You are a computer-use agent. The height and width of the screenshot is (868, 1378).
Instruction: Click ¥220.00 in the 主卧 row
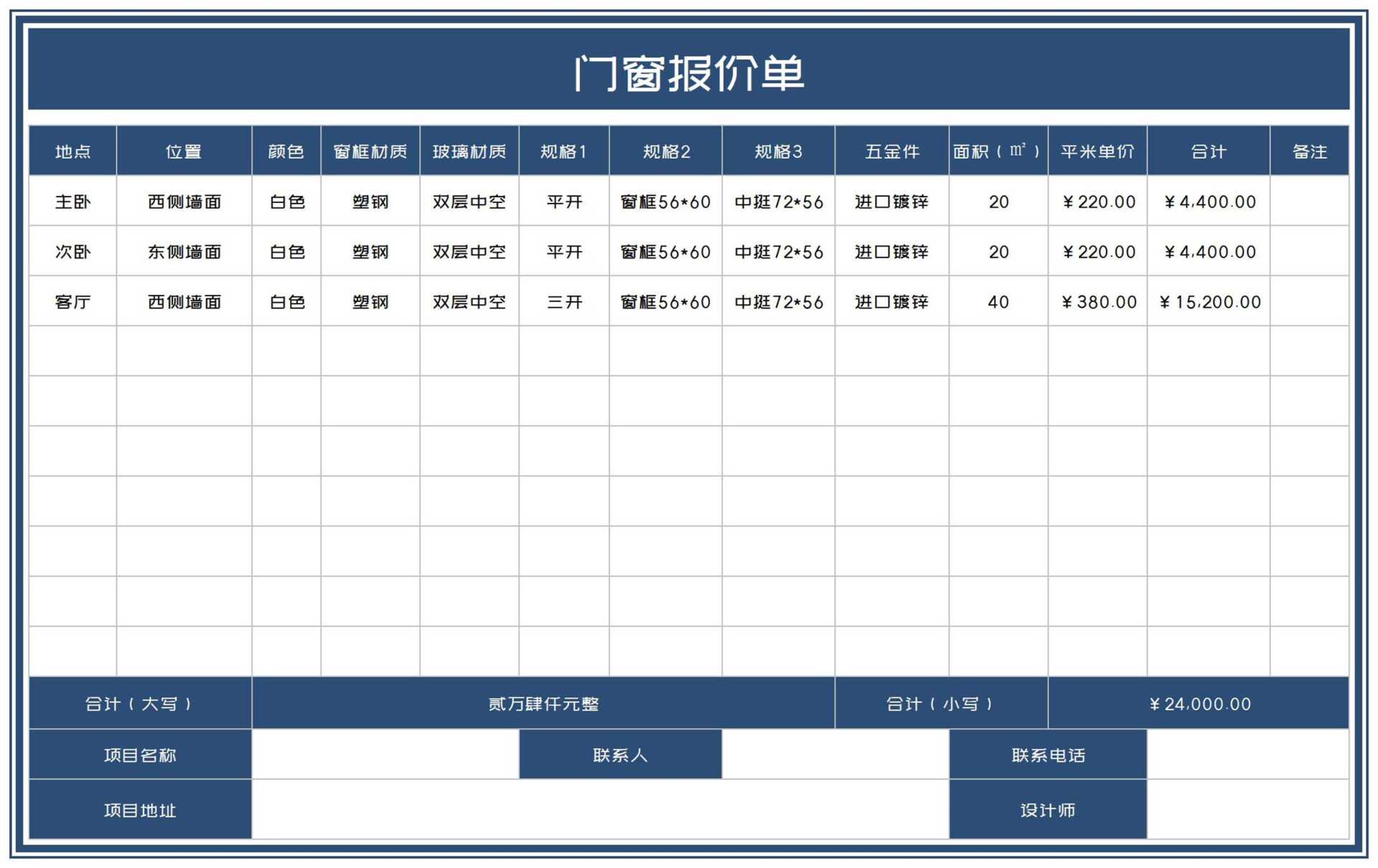coord(1097,202)
